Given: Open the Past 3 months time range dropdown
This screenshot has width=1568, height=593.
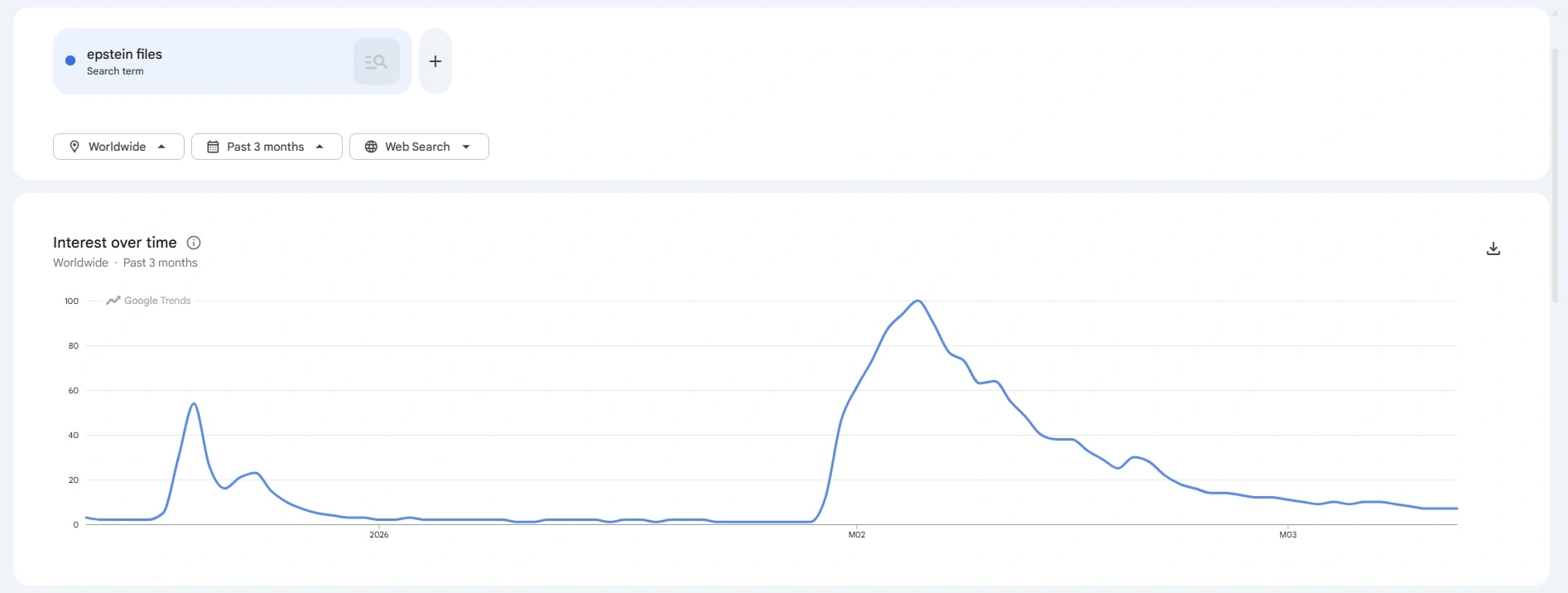Looking at the screenshot, I should tap(267, 147).
